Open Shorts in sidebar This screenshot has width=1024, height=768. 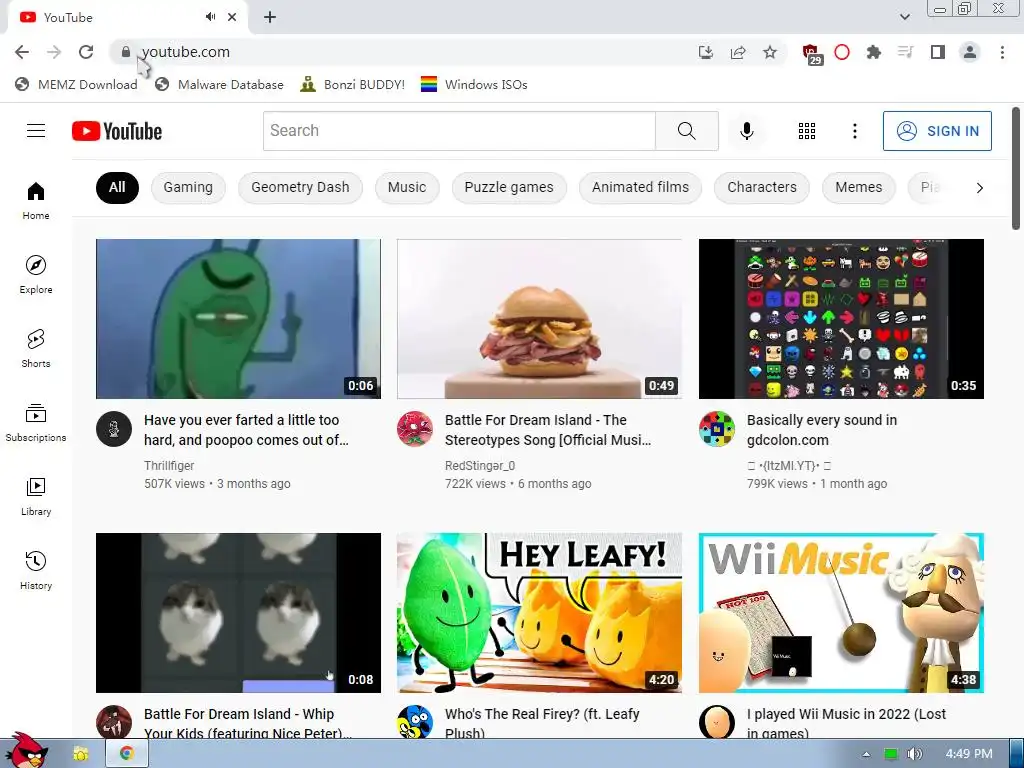(x=36, y=348)
